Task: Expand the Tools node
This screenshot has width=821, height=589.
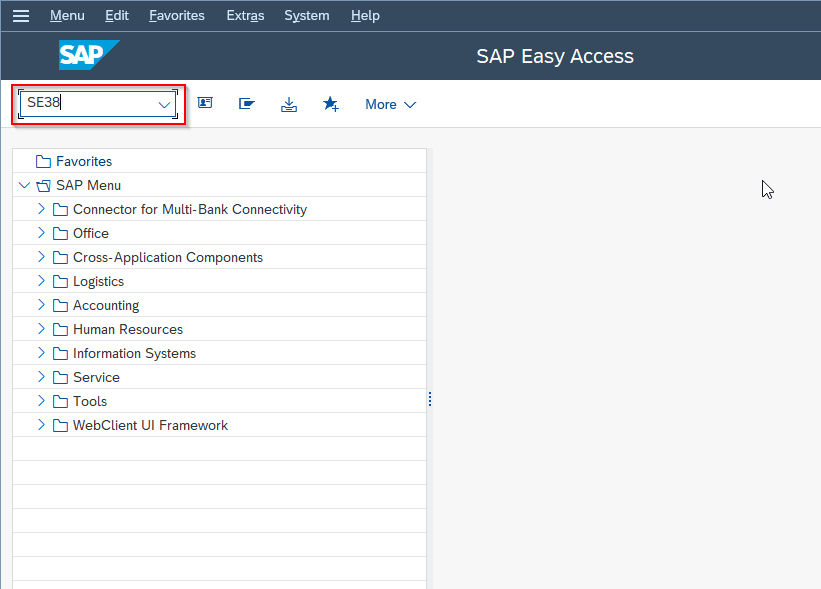Action: [x=41, y=401]
